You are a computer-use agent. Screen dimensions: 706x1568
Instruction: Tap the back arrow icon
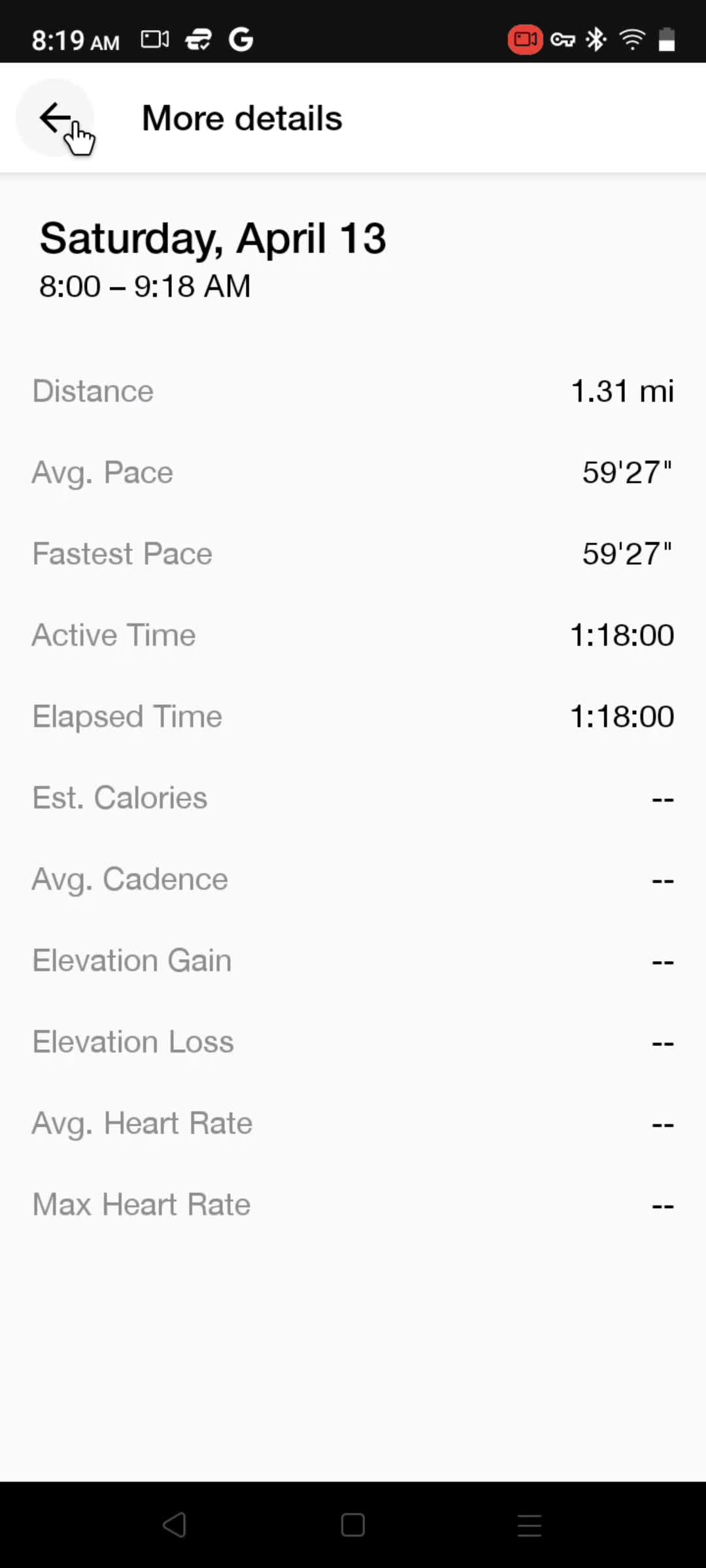coord(55,118)
